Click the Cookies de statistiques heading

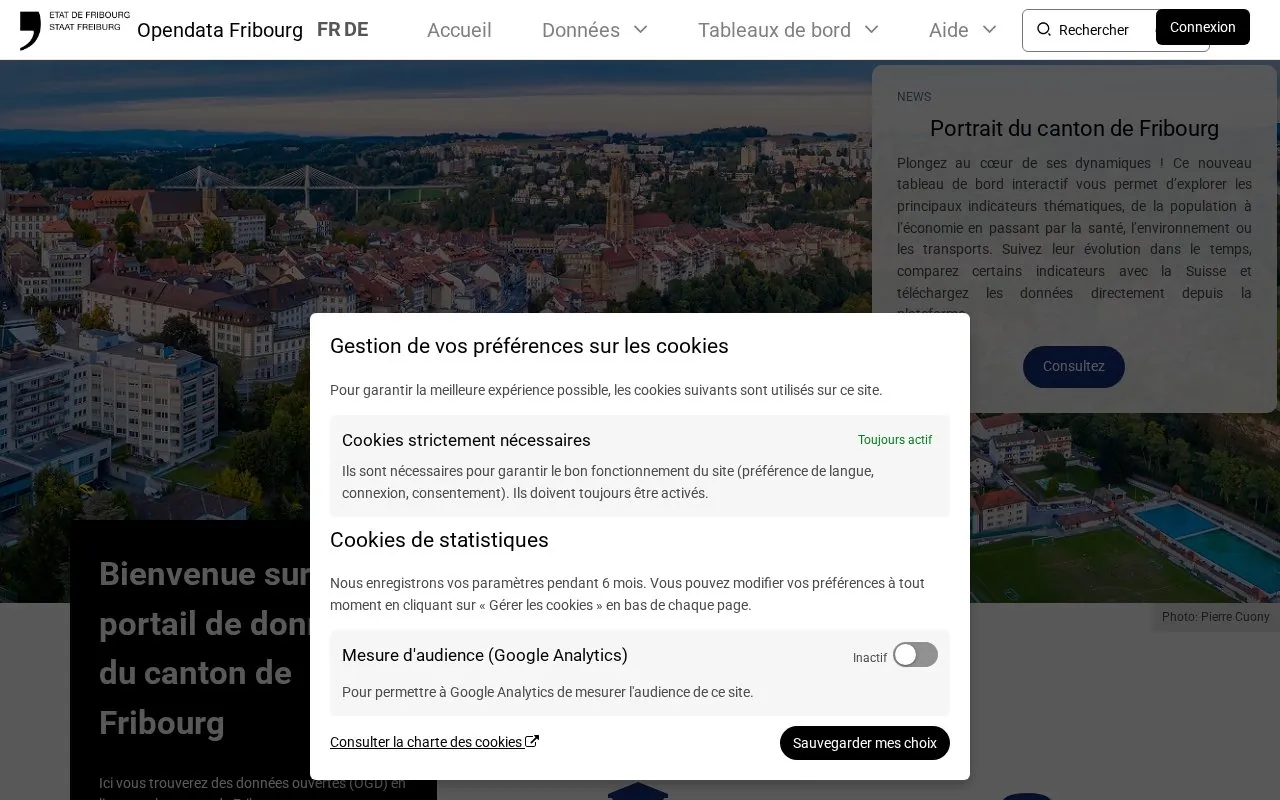coord(439,540)
